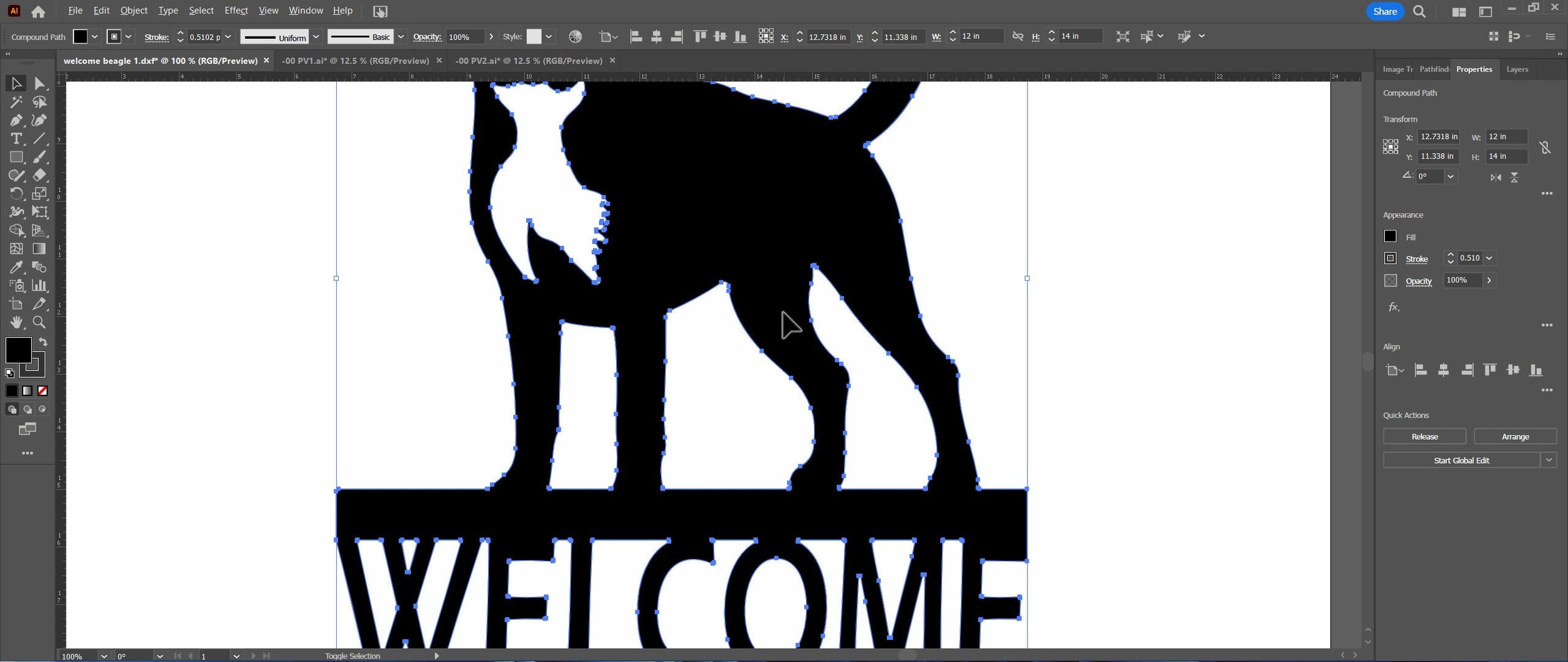The width and height of the screenshot is (1568, 662).
Task: Enable Draw Inside mode
Action: 42,409
